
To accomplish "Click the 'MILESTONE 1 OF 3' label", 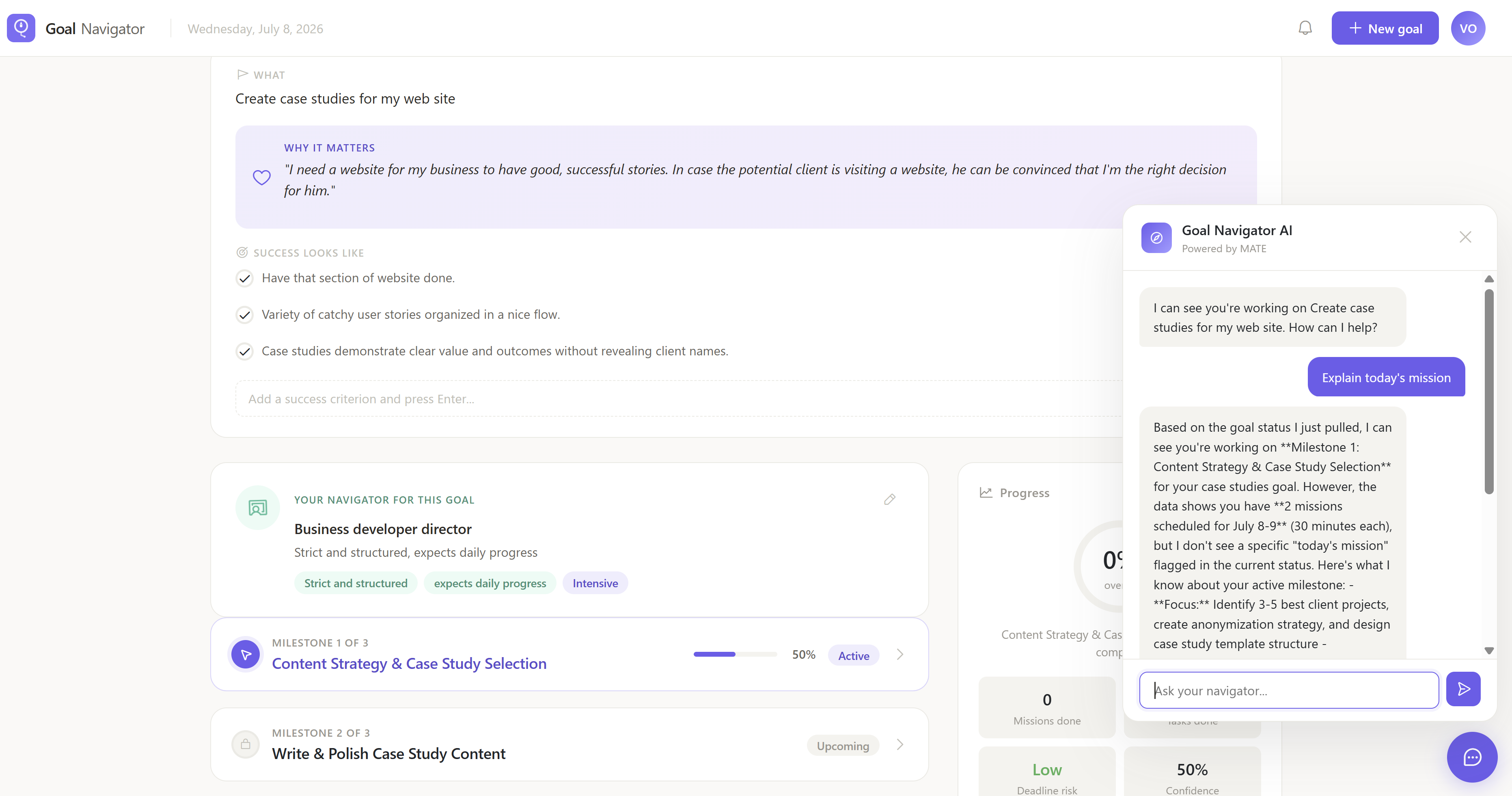I will pos(320,642).
